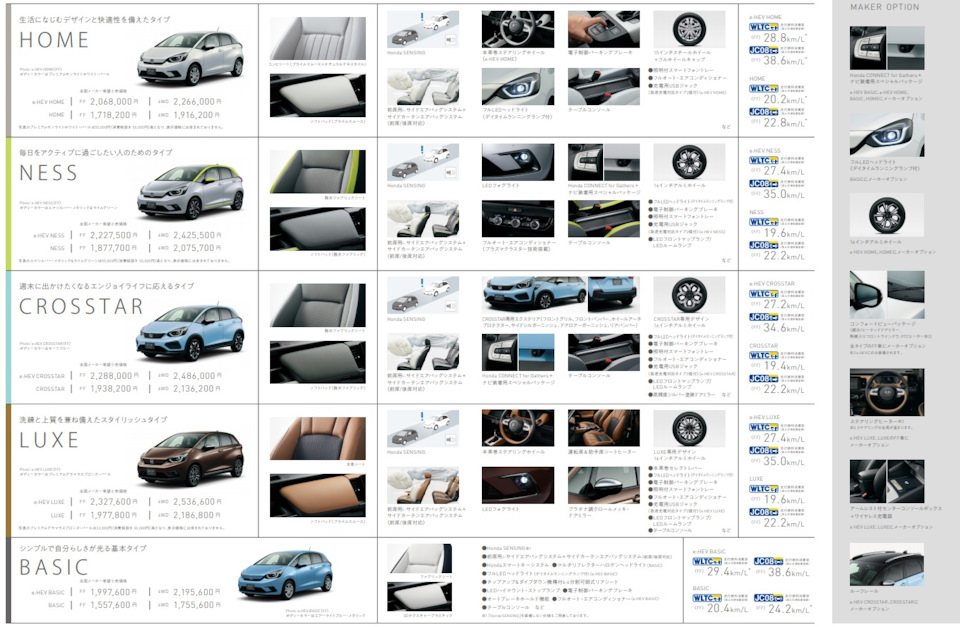This screenshot has height=627, width=960.
Task: Open maker option steering heater image
Action: click(887, 392)
